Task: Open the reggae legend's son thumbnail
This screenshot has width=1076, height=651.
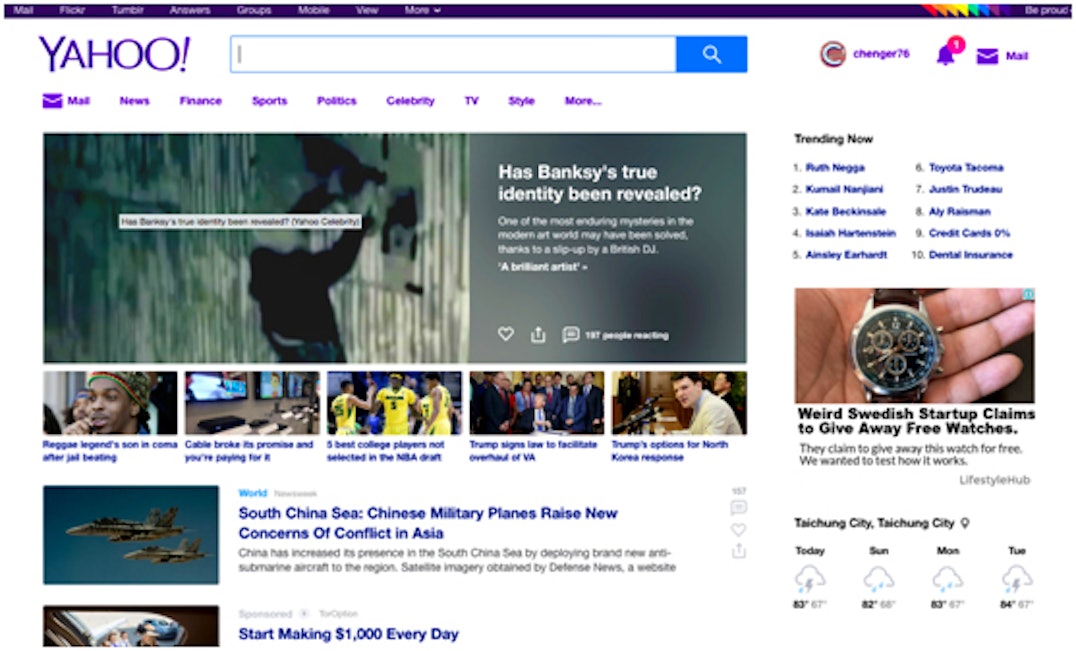Action: [x=110, y=403]
